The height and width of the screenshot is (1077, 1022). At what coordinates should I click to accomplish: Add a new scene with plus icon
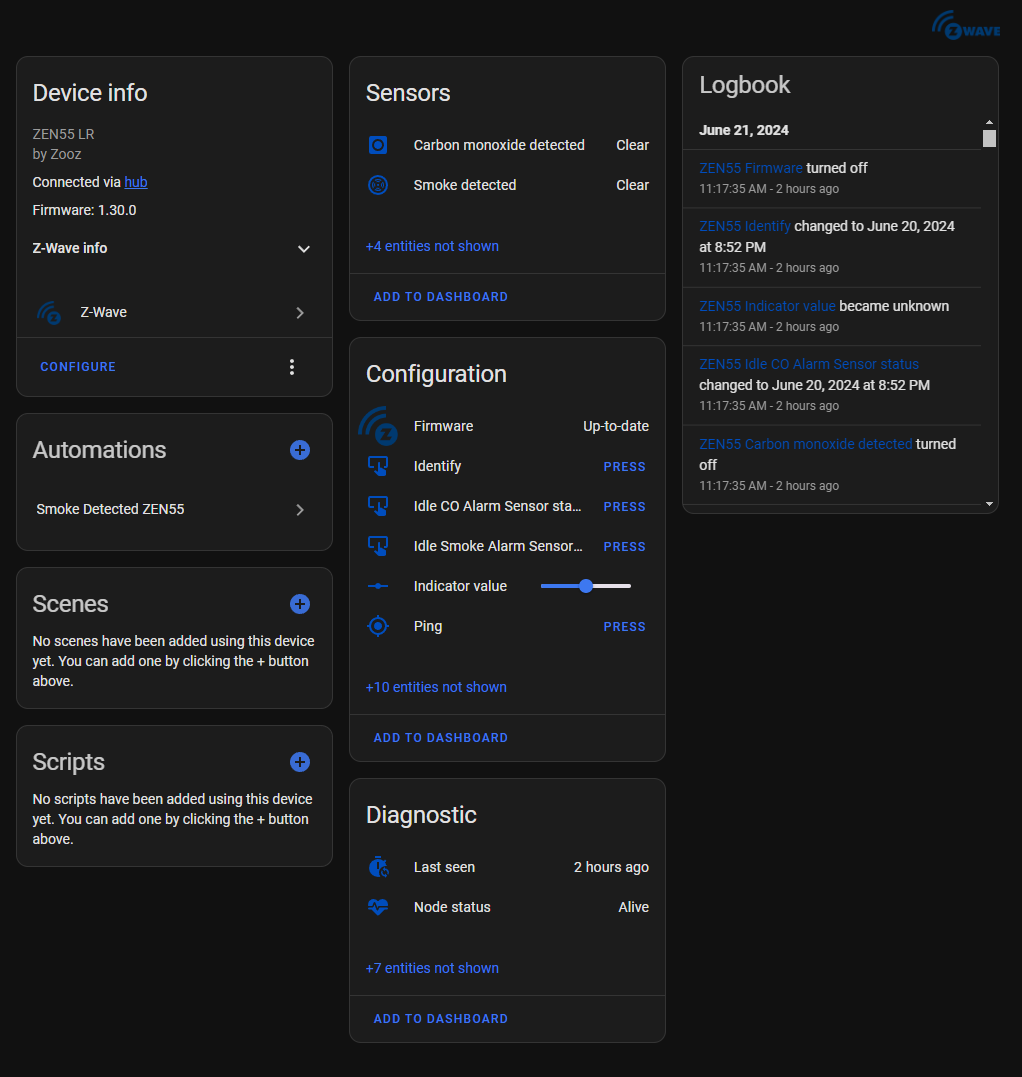pos(299,604)
